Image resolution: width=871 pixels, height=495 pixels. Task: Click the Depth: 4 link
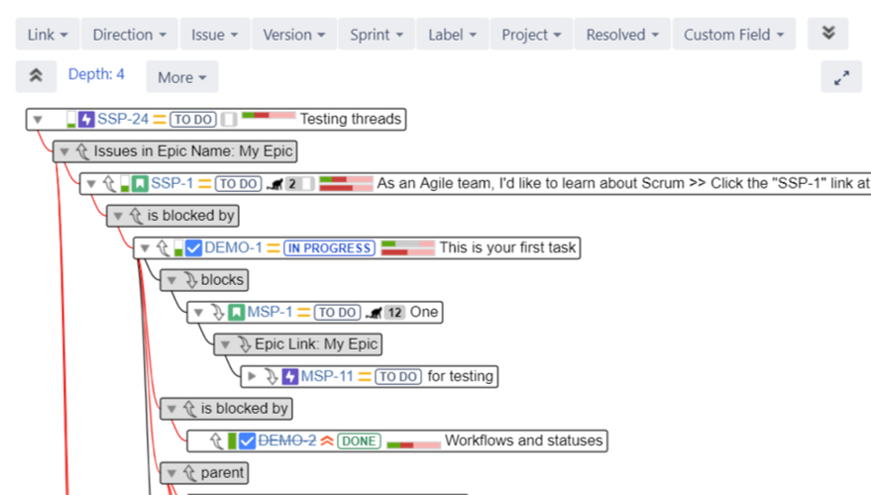[97, 75]
